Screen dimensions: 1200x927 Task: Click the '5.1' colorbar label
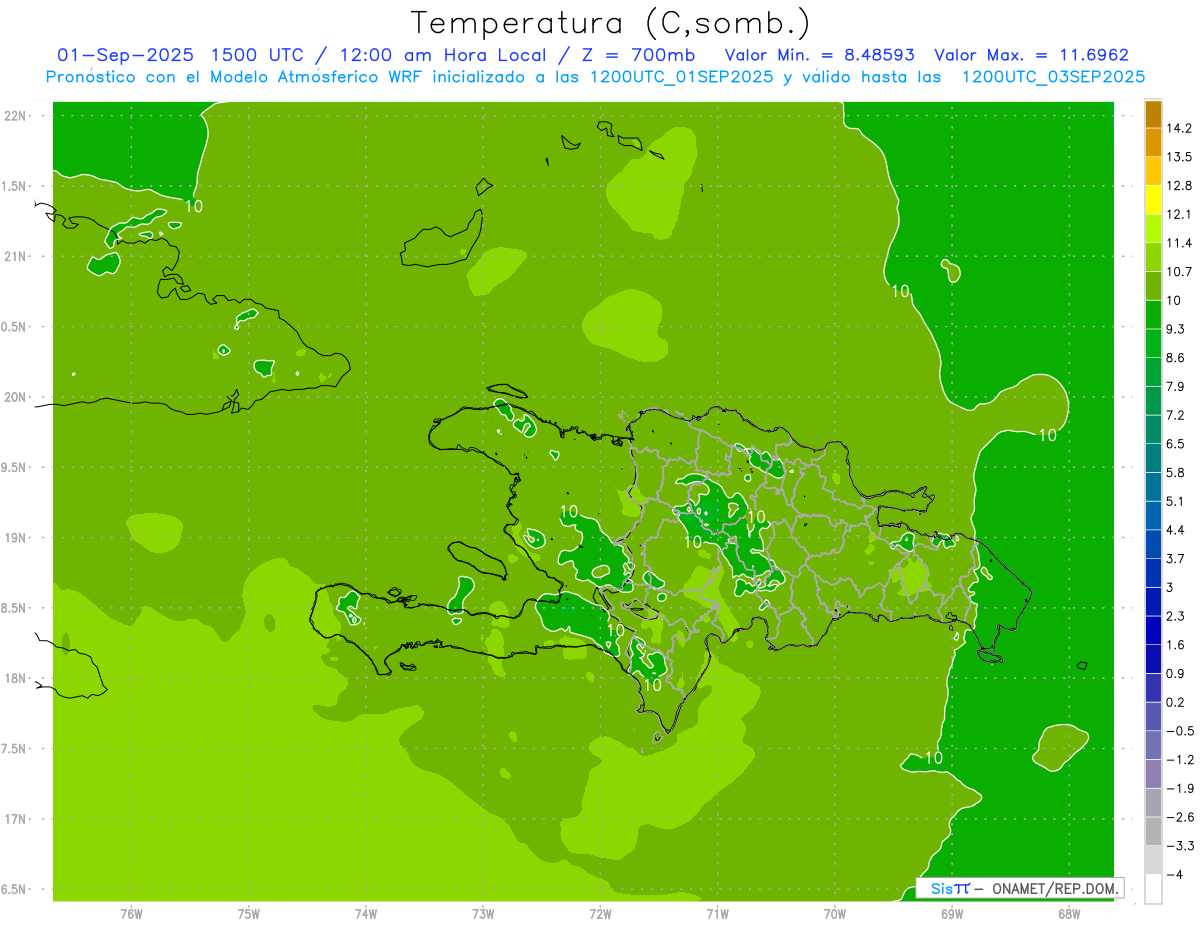click(1176, 501)
